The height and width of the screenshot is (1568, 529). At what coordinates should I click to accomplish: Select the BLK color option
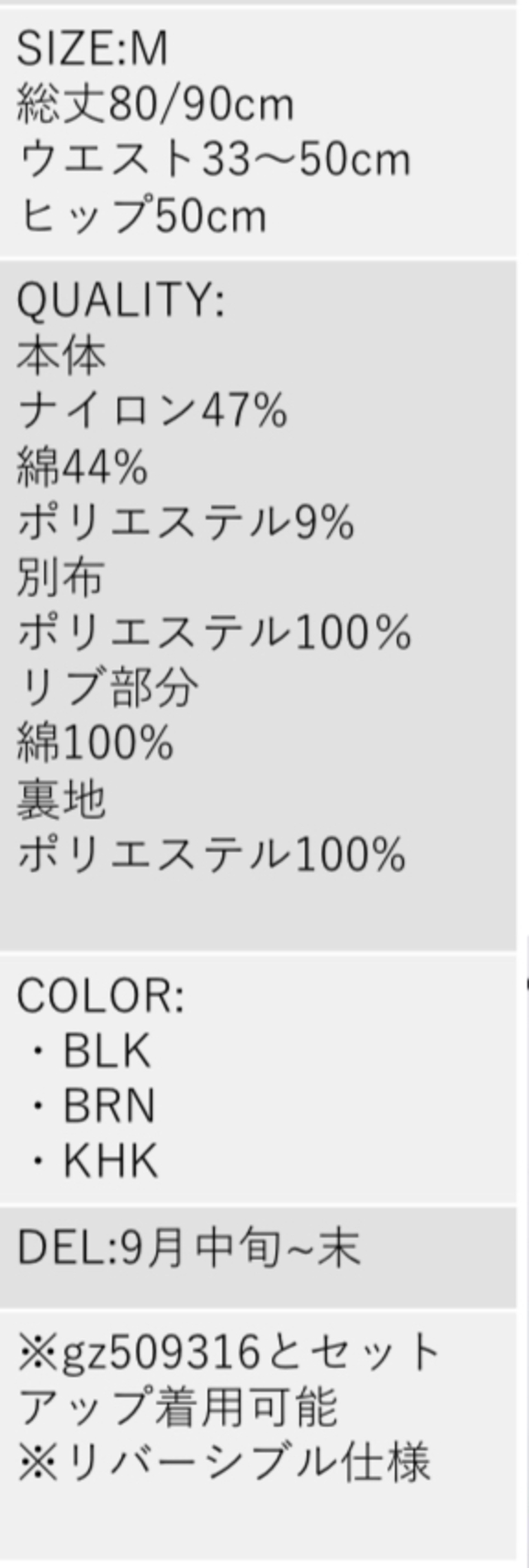[107, 1050]
